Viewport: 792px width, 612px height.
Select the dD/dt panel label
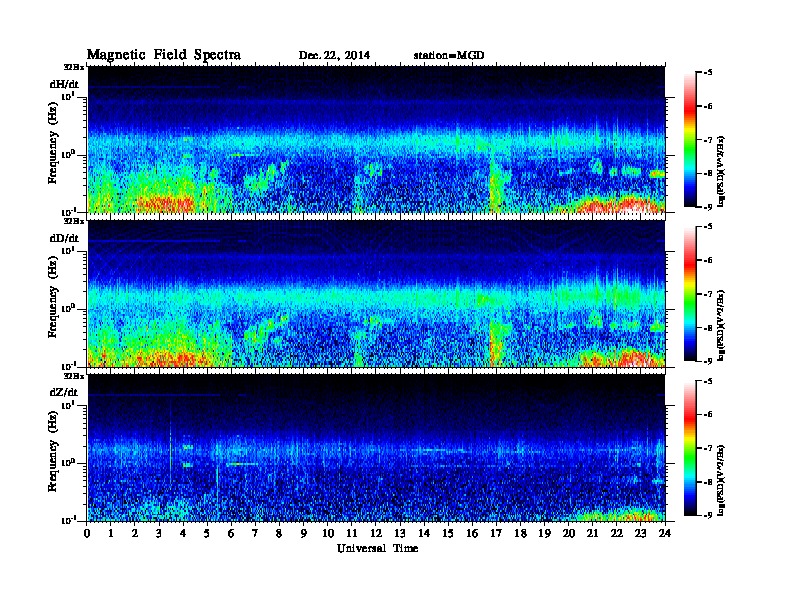click(x=64, y=238)
